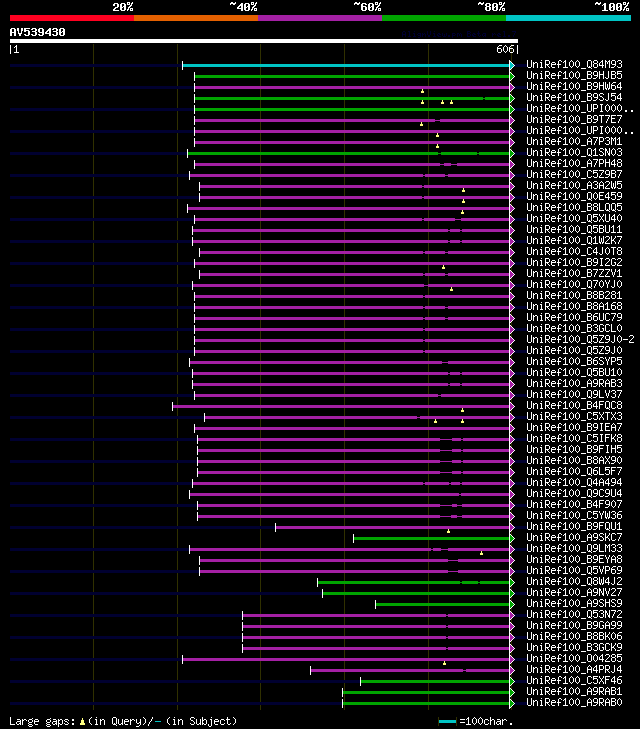Click the UniRef100_Q1SN03 label
This screenshot has width=640, height=729.
click(x=574, y=152)
